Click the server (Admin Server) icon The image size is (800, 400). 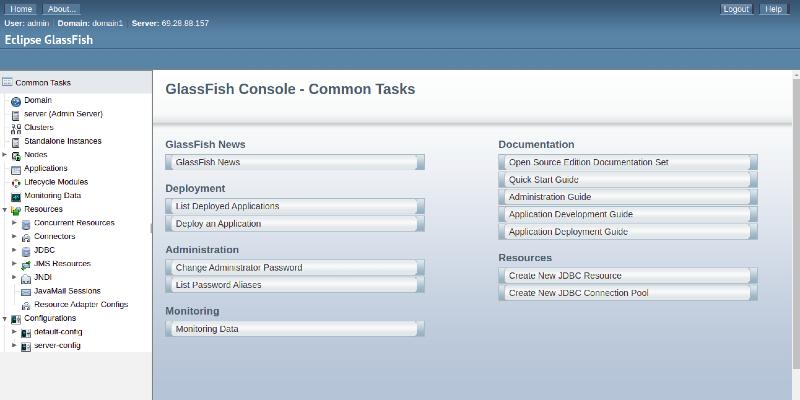(16, 115)
